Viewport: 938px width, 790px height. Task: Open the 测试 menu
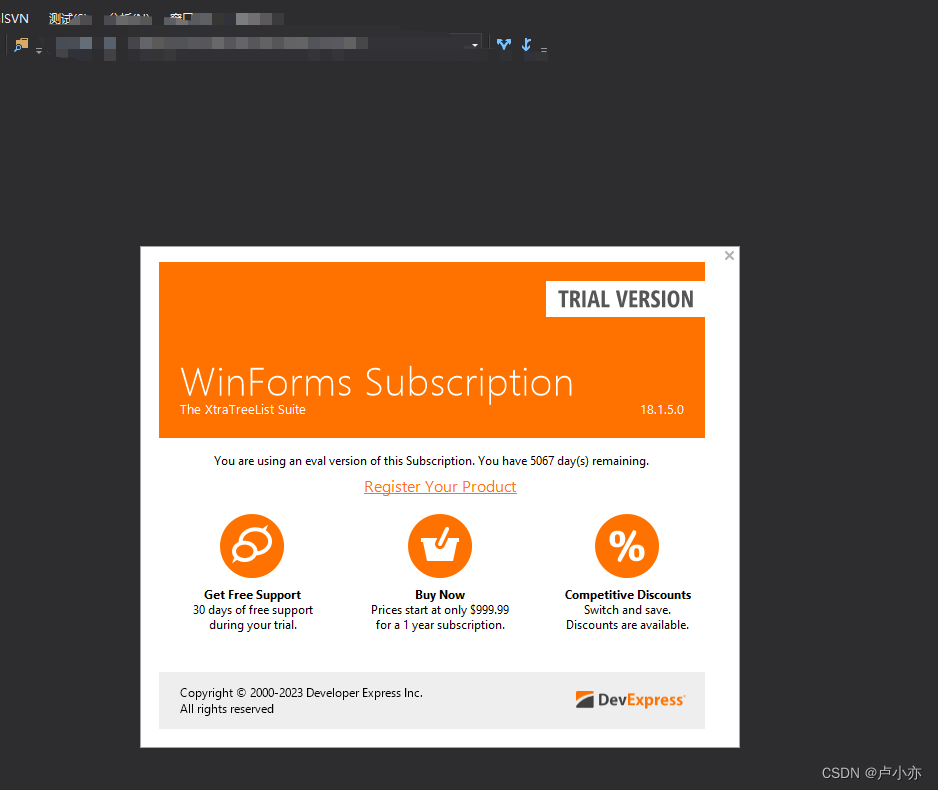click(70, 18)
